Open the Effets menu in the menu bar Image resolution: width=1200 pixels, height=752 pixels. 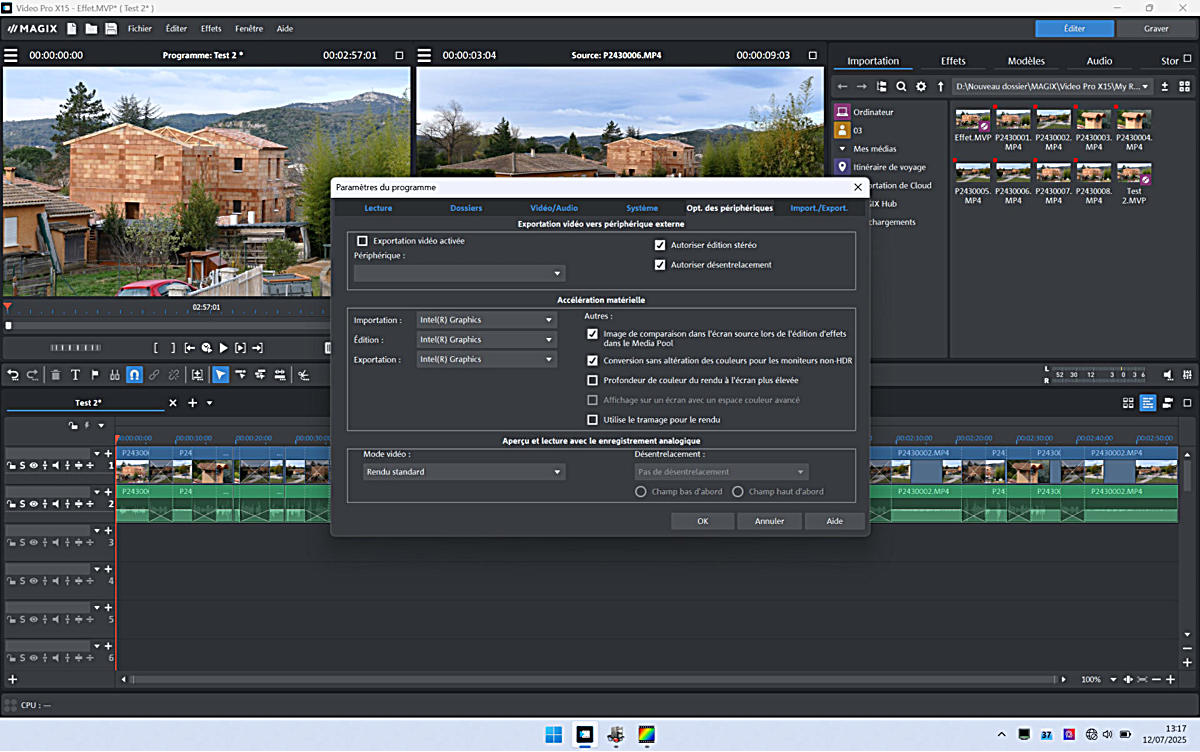click(211, 29)
